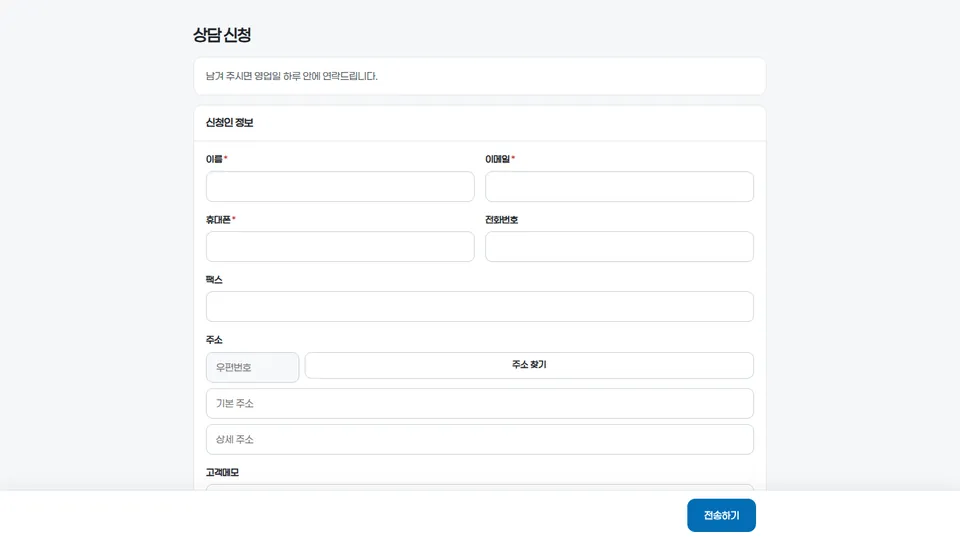Click the 전화번호 label text

pos(501,220)
